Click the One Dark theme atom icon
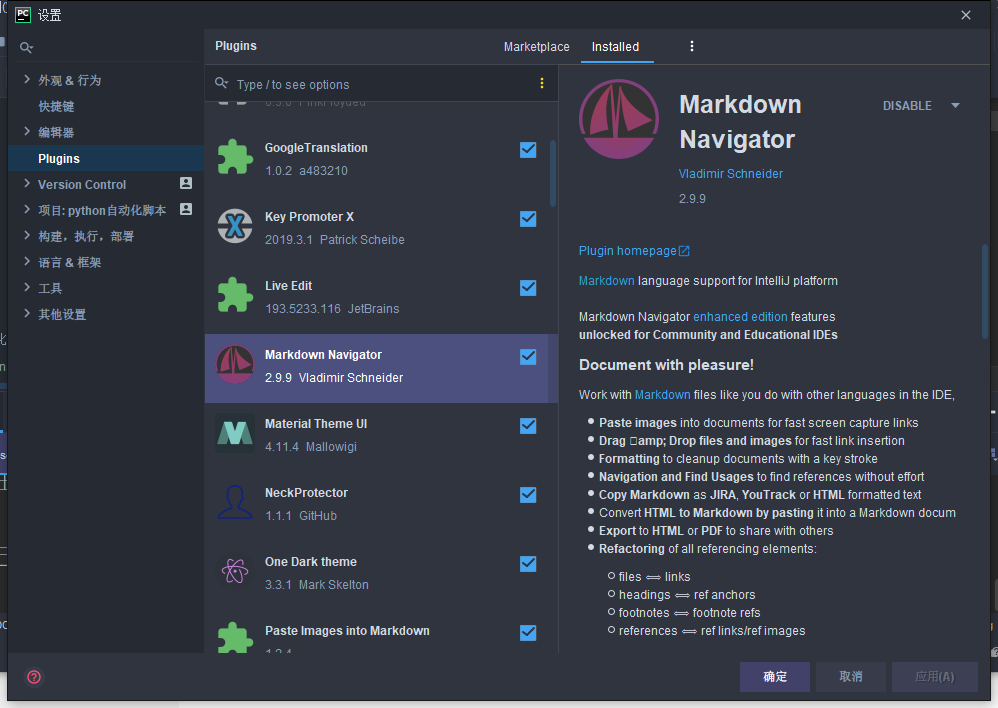 235,571
